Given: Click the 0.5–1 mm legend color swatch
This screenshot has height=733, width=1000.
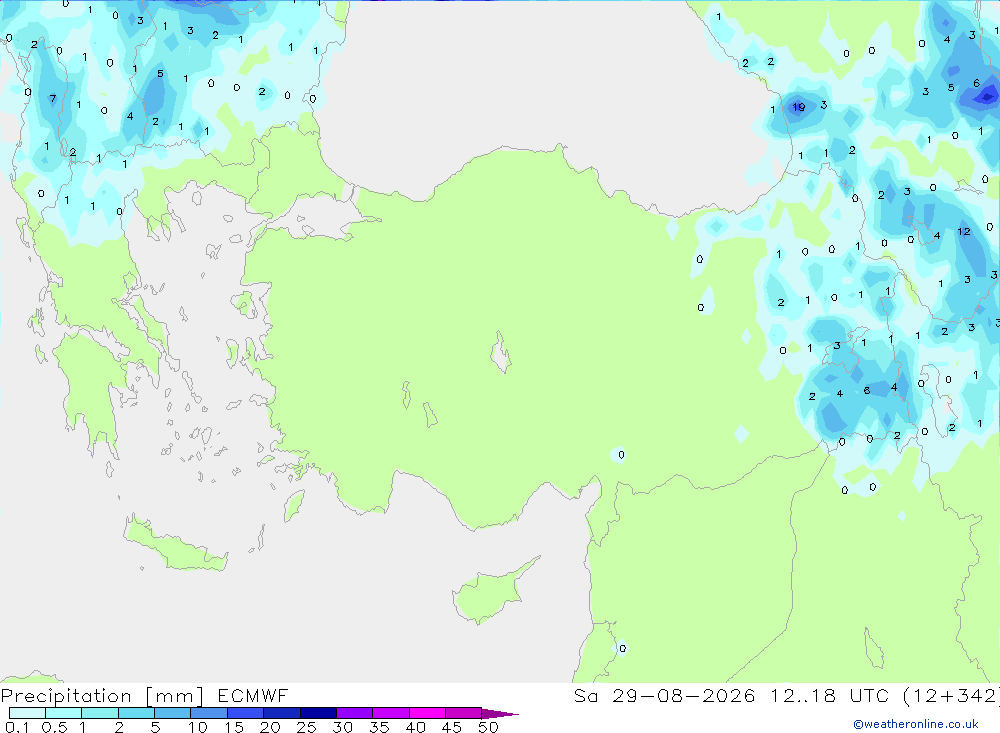Looking at the screenshot, I should coord(63,713).
